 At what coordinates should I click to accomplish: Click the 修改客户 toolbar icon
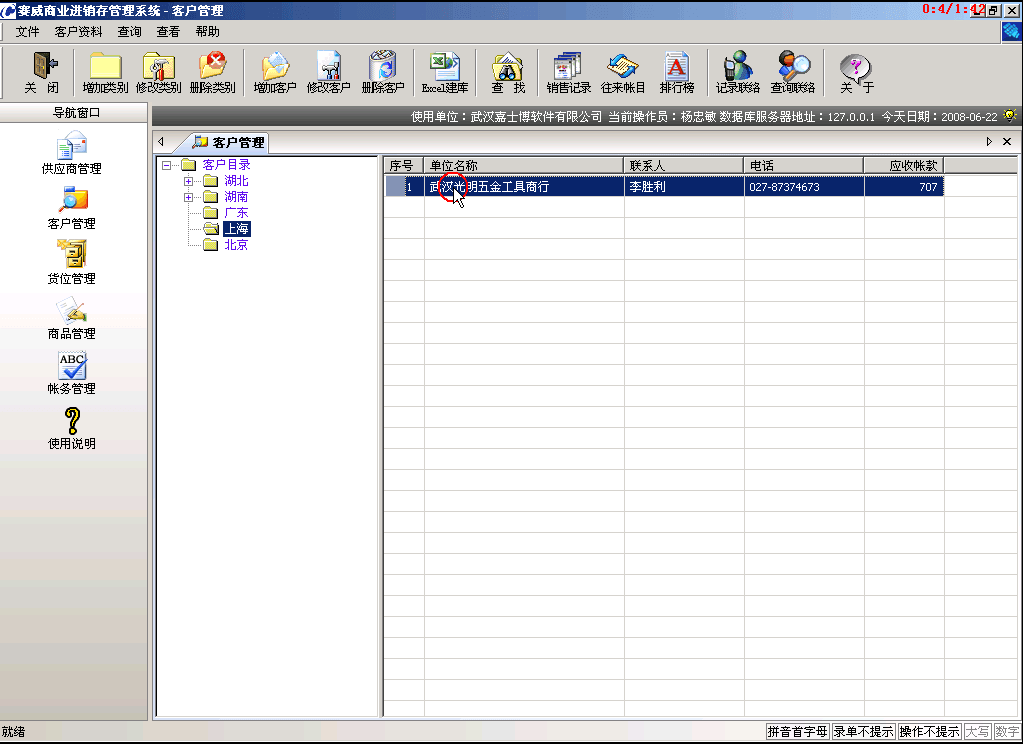329,72
